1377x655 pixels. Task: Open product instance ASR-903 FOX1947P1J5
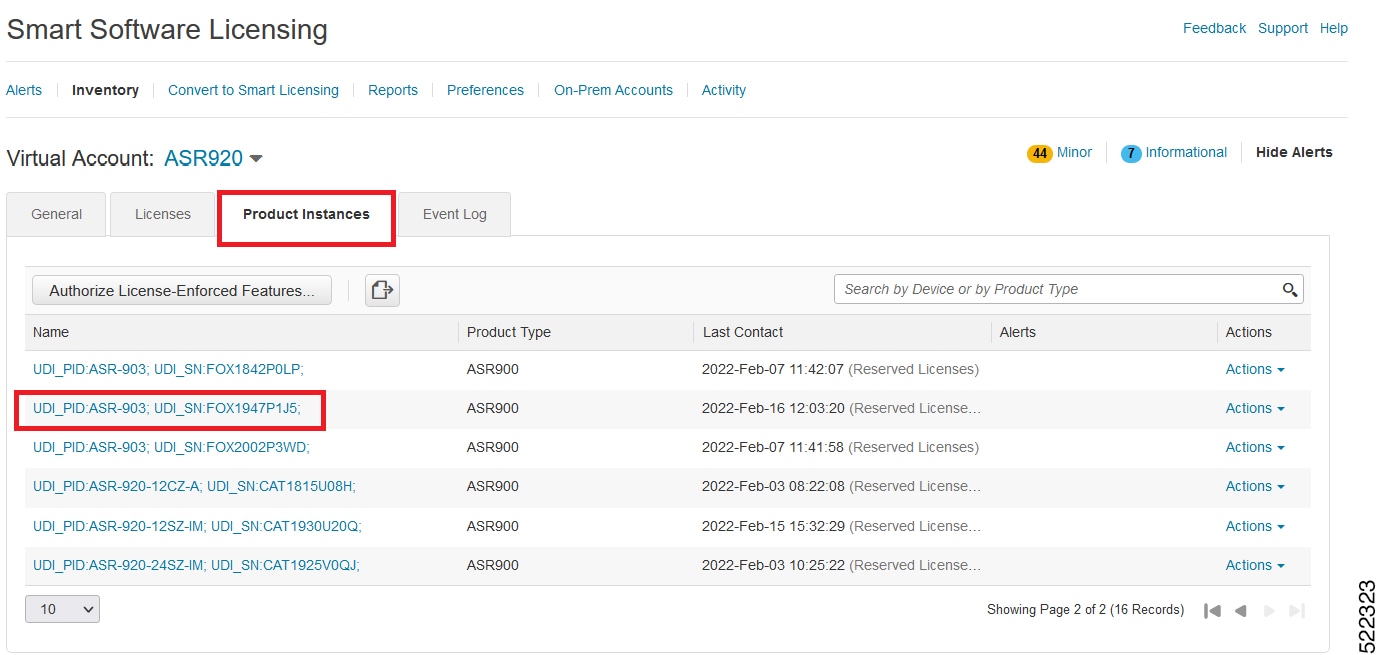click(x=167, y=408)
